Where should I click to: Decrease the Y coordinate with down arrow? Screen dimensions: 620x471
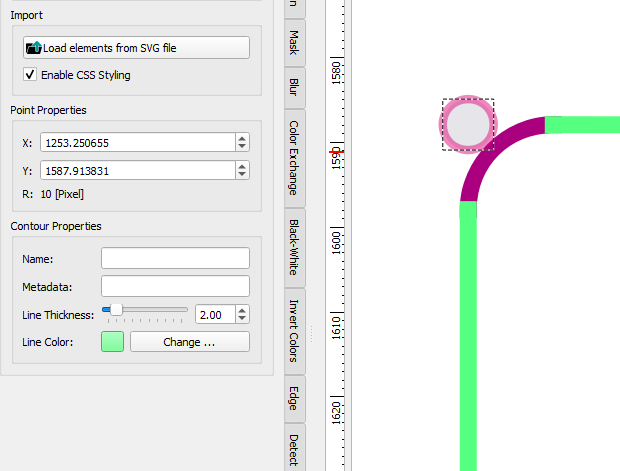point(243,176)
